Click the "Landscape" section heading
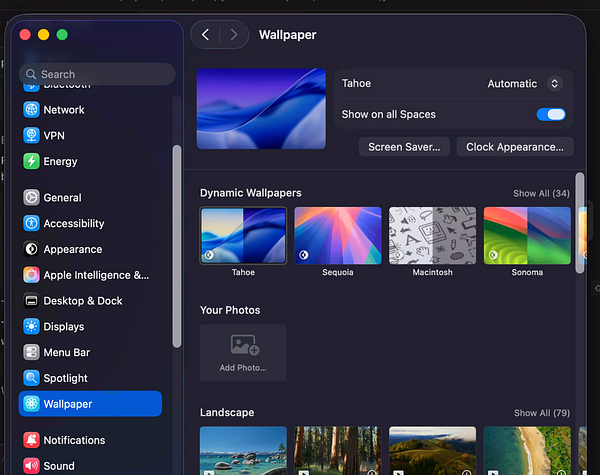This screenshot has width=600, height=475. [227, 413]
